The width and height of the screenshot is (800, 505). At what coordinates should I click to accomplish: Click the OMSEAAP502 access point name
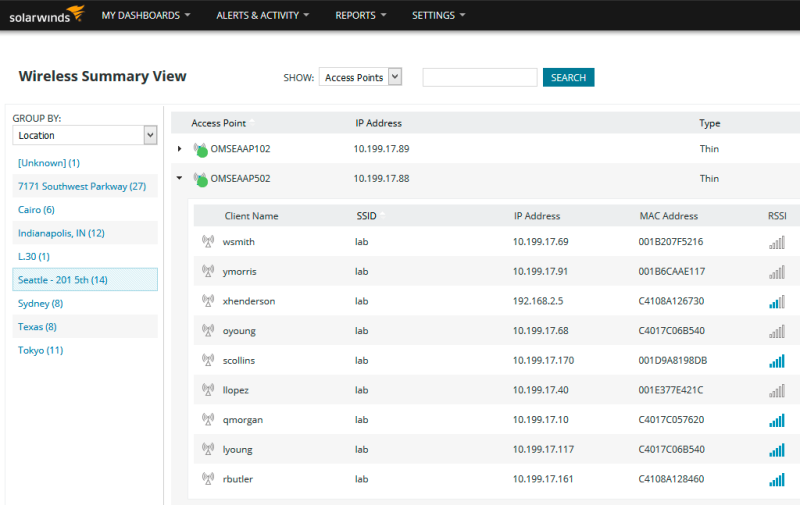[240, 178]
